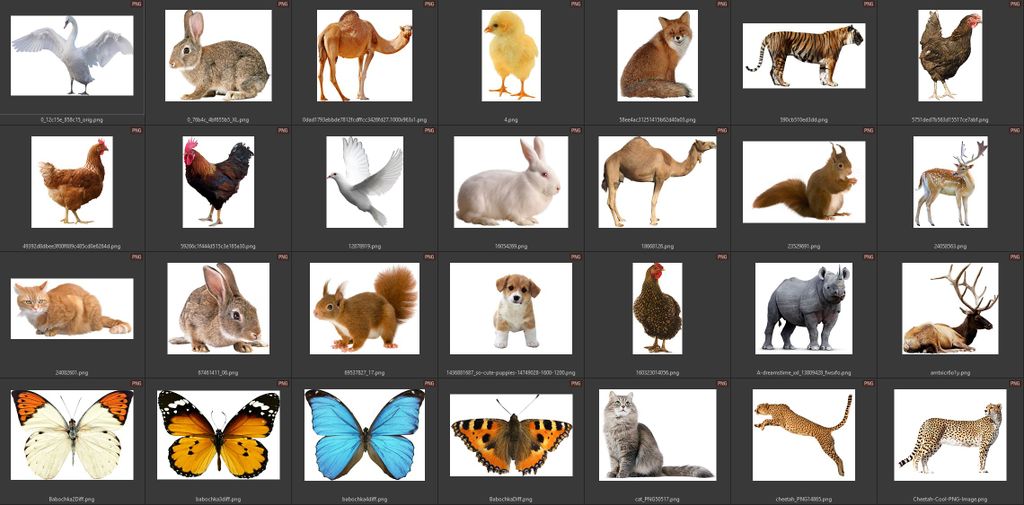The height and width of the screenshot is (505, 1024).
Task: Open the puppy picture
Action: [x=511, y=308]
